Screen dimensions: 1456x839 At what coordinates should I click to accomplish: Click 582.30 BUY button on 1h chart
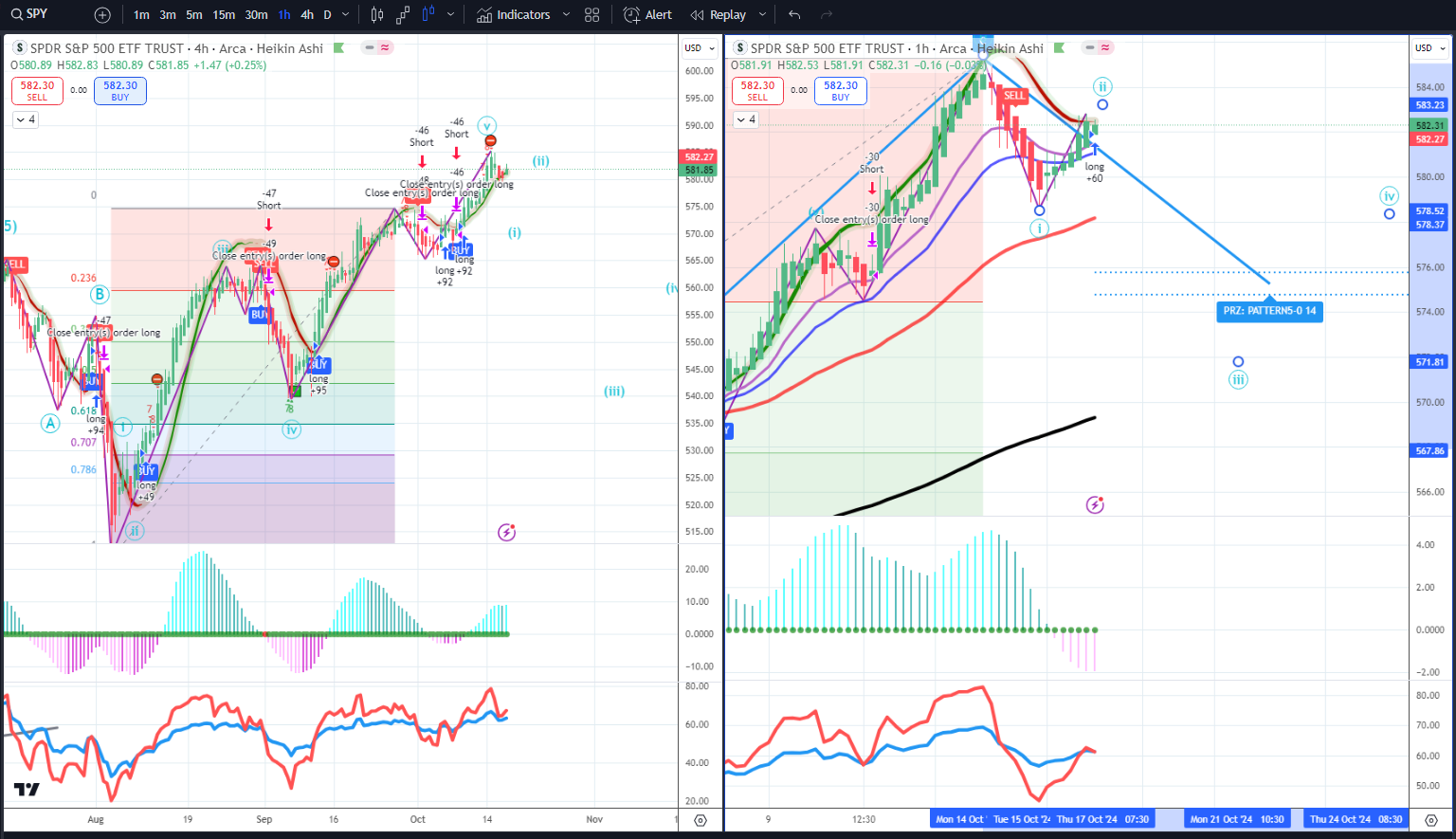[x=841, y=90]
